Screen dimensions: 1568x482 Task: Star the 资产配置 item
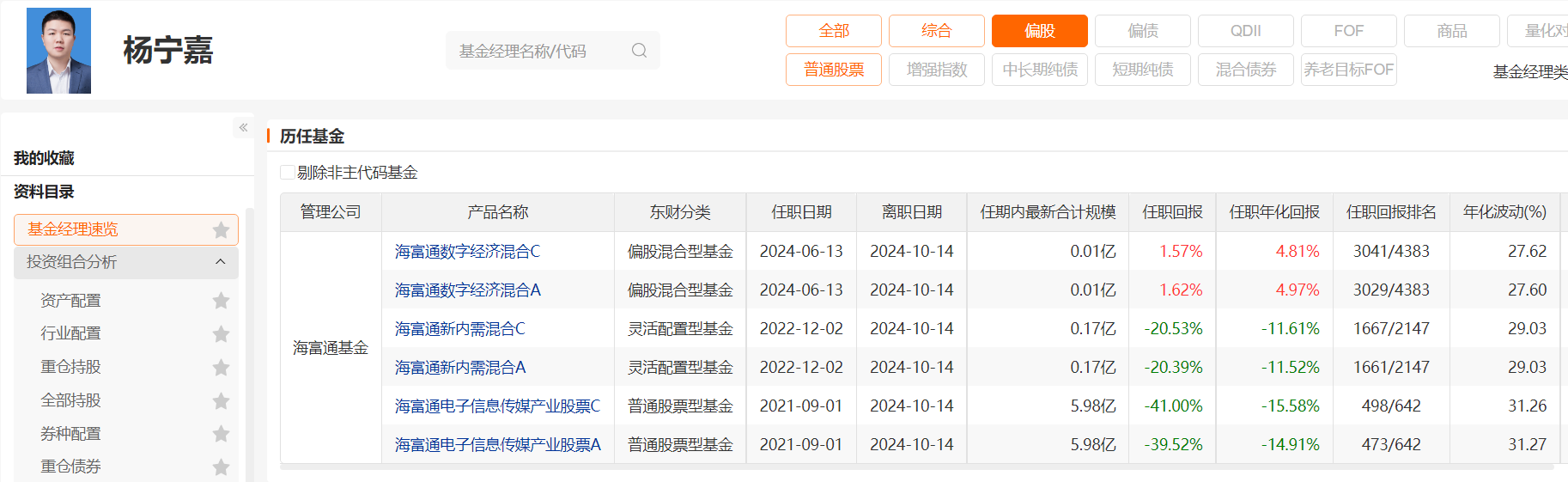(221, 301)
